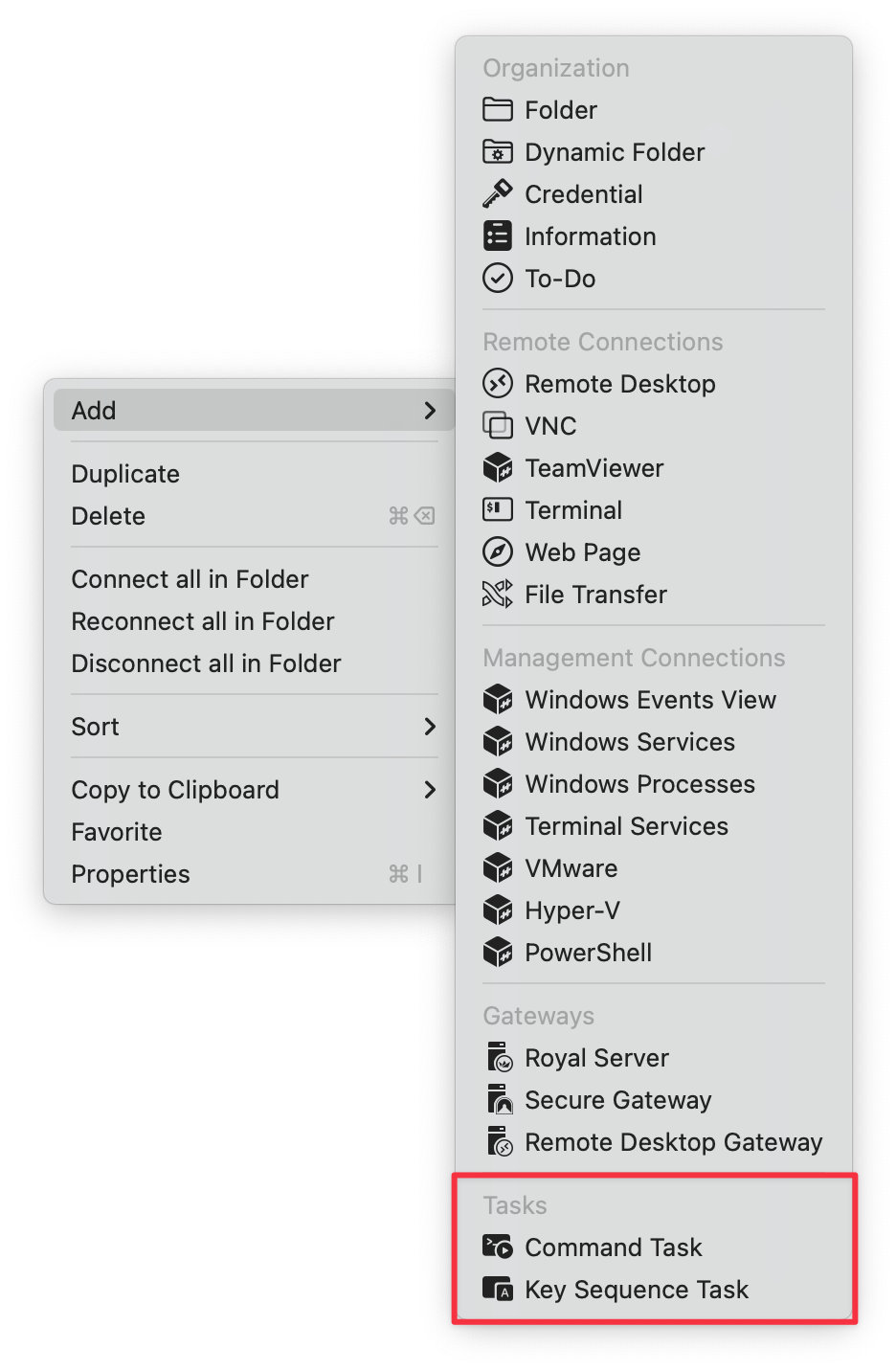Viewport: 896px width, 1371px height.
Task: Add a Remote Desktop Gateway
Action: point(654,1142)
